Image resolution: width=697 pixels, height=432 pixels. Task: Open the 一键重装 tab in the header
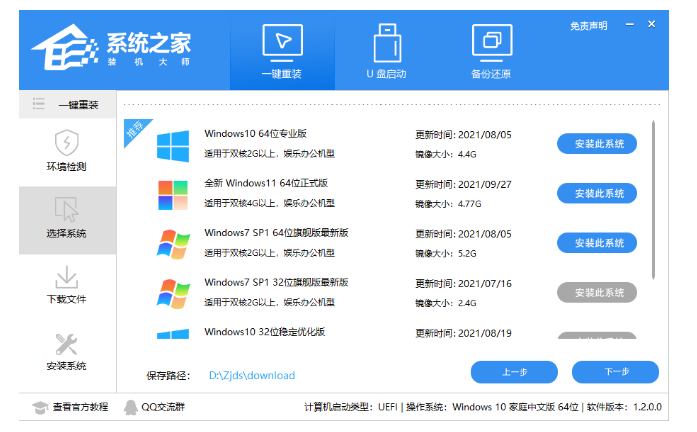click(x=282, y=51)
